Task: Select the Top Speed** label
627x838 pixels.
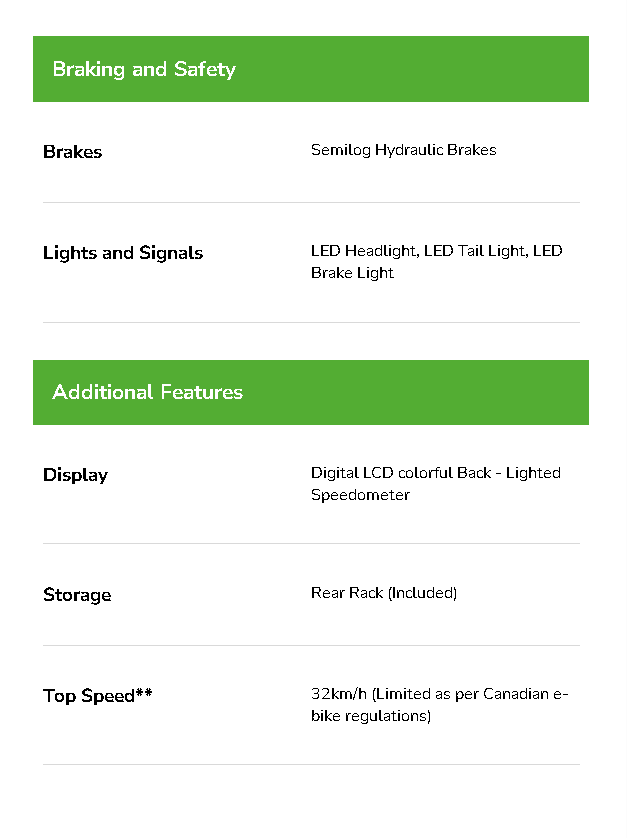Action: (x=97, y=696)
